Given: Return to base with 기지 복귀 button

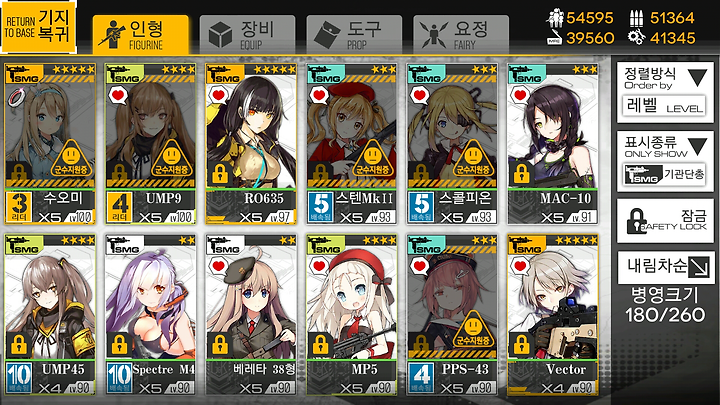Looking at the screenshot, I should (39, 27).
